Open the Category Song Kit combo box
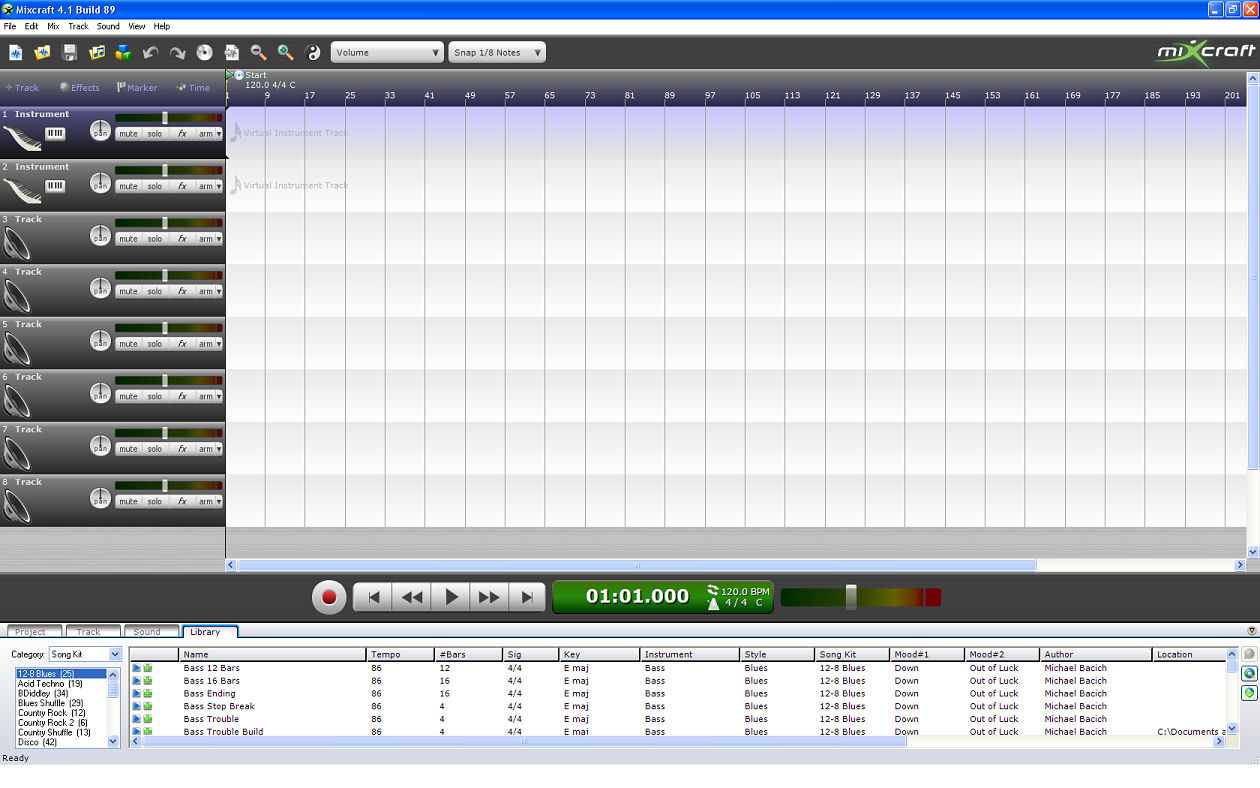The image size is (1260, 788). coord(85,654)
